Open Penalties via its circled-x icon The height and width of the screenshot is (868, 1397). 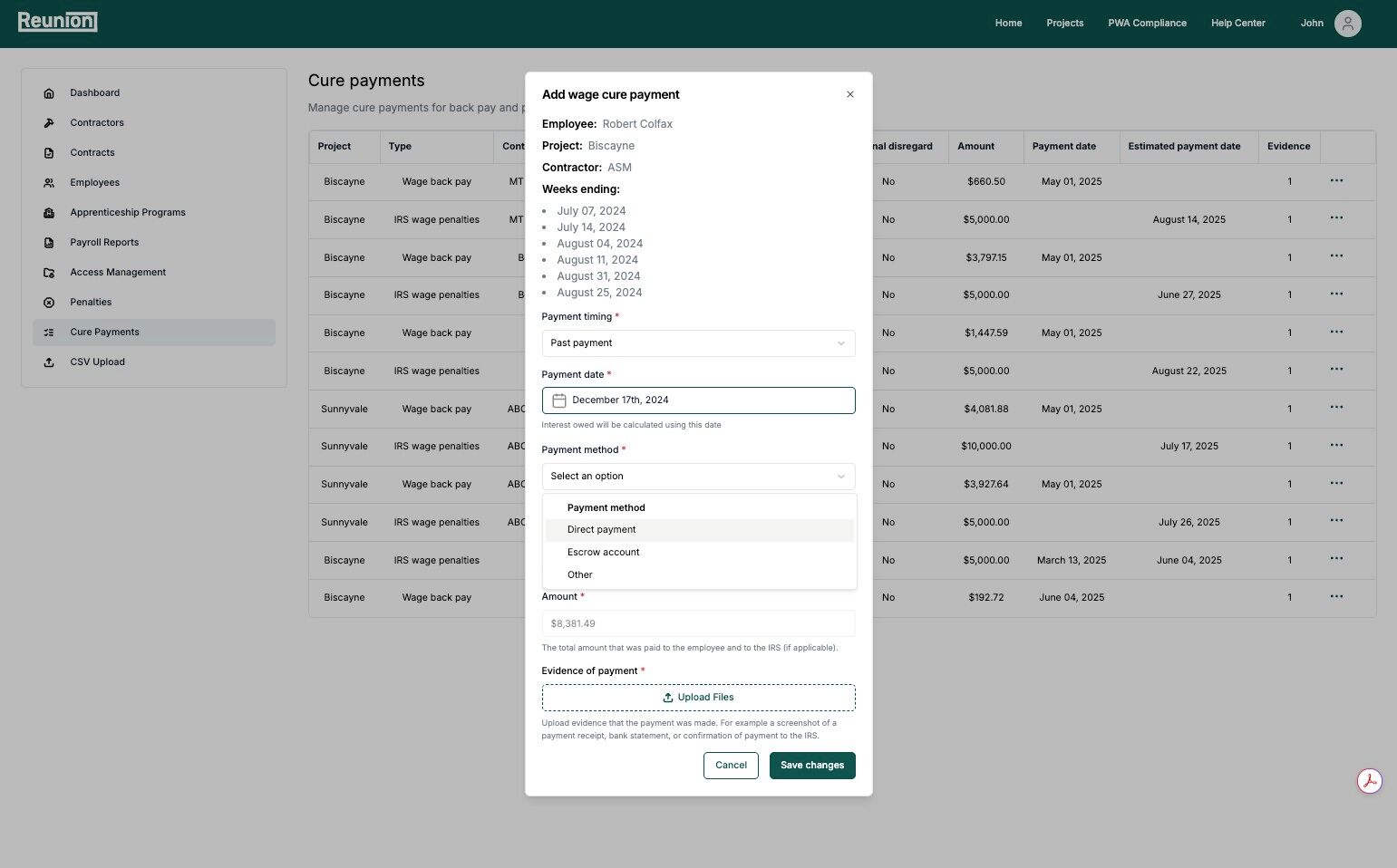click(x=50, y=302)
